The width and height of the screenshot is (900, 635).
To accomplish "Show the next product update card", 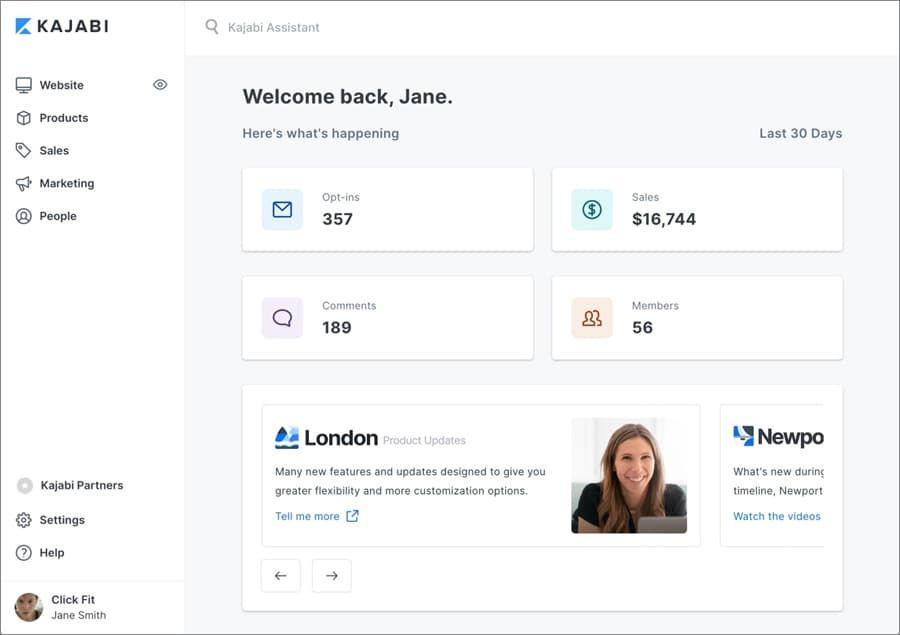I will point(332,575).
